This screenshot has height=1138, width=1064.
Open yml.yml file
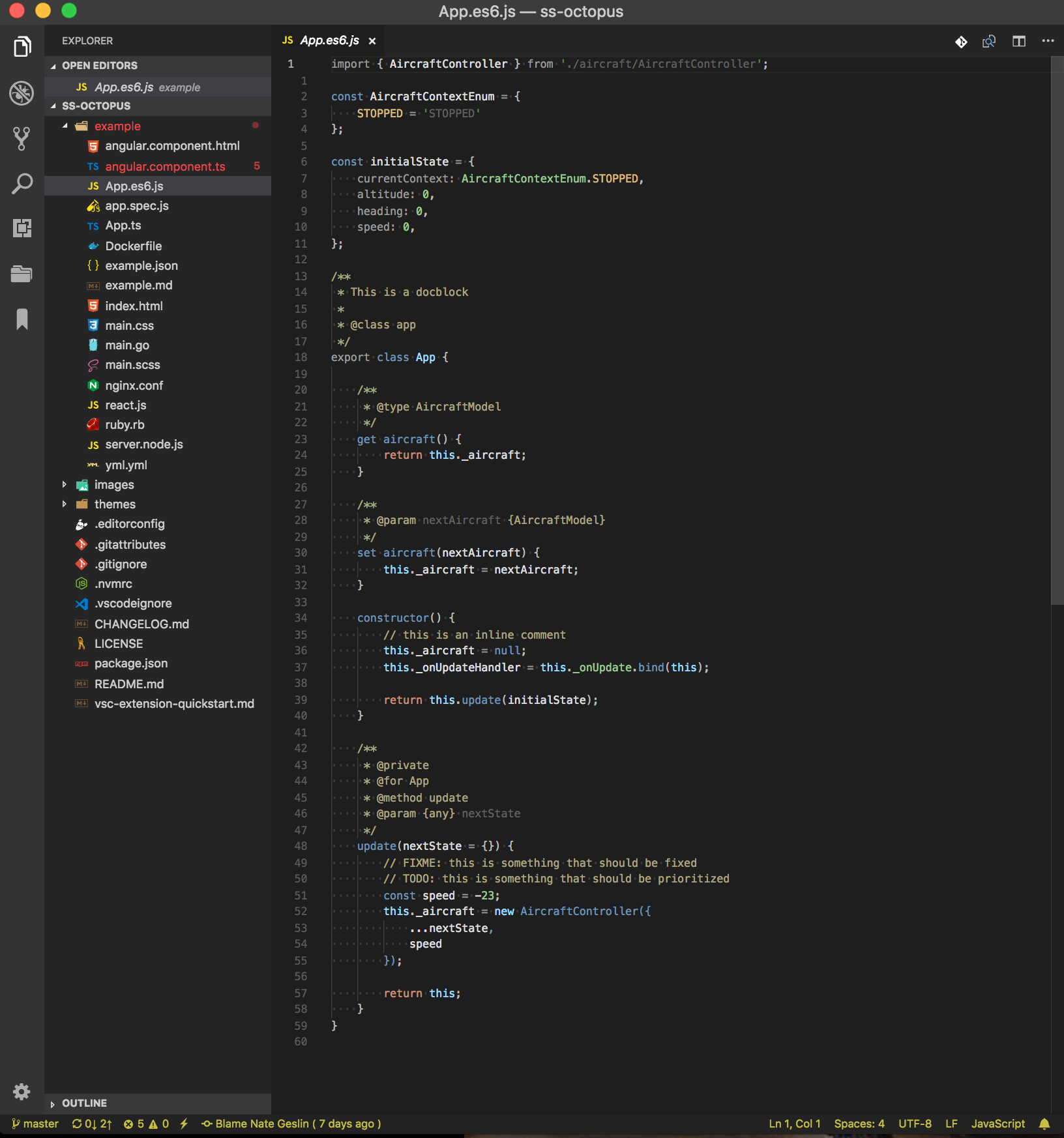coord(158,465)
